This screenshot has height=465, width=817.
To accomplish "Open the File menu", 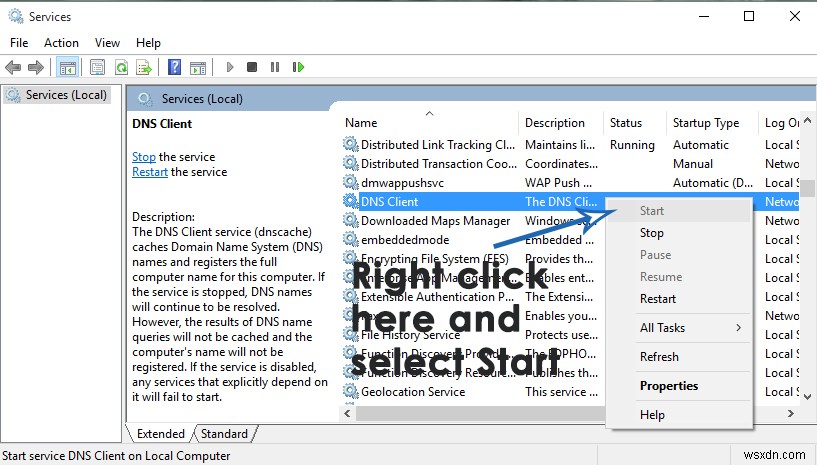I will coord(19,43).
